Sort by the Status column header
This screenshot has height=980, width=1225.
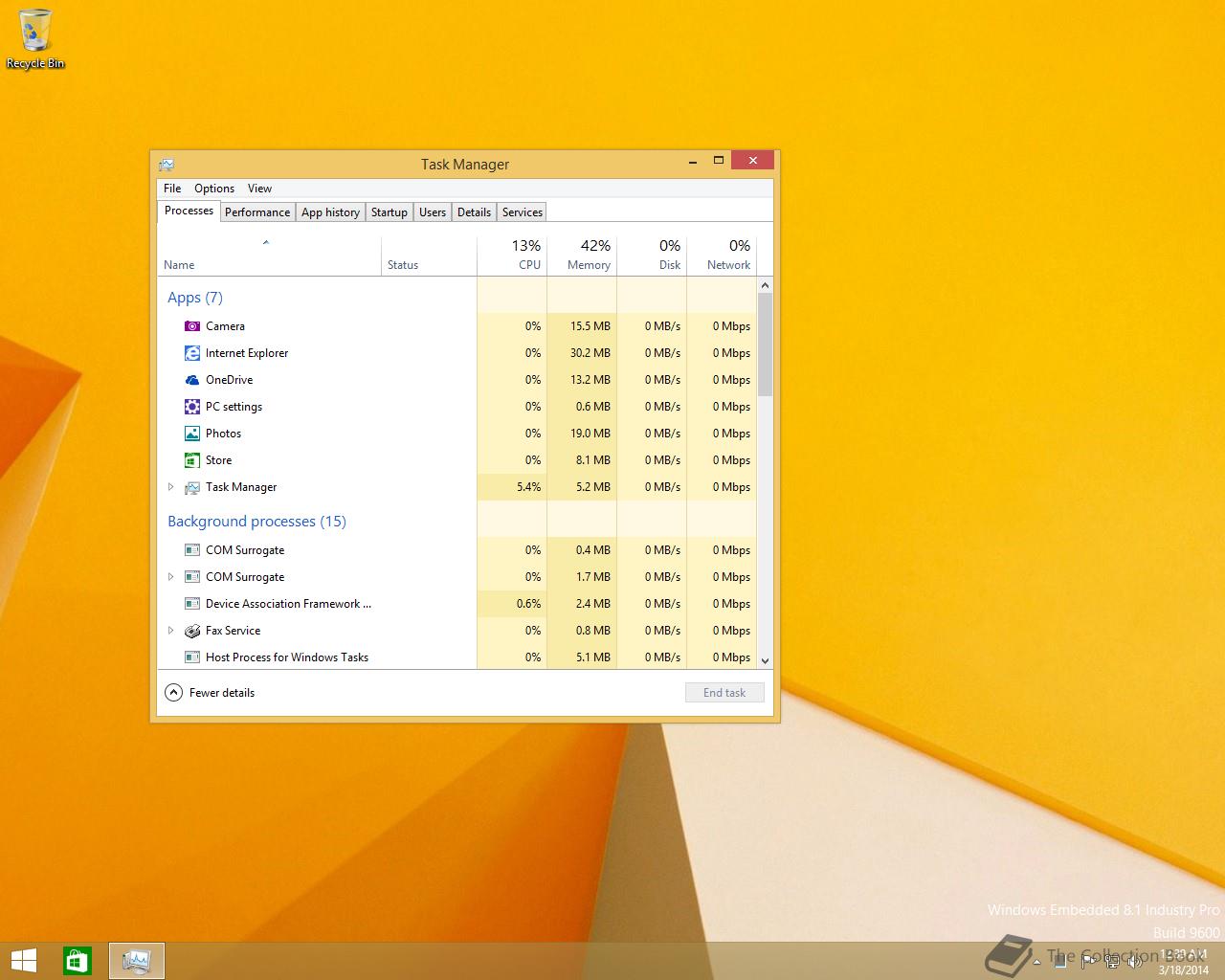point(429,256)
